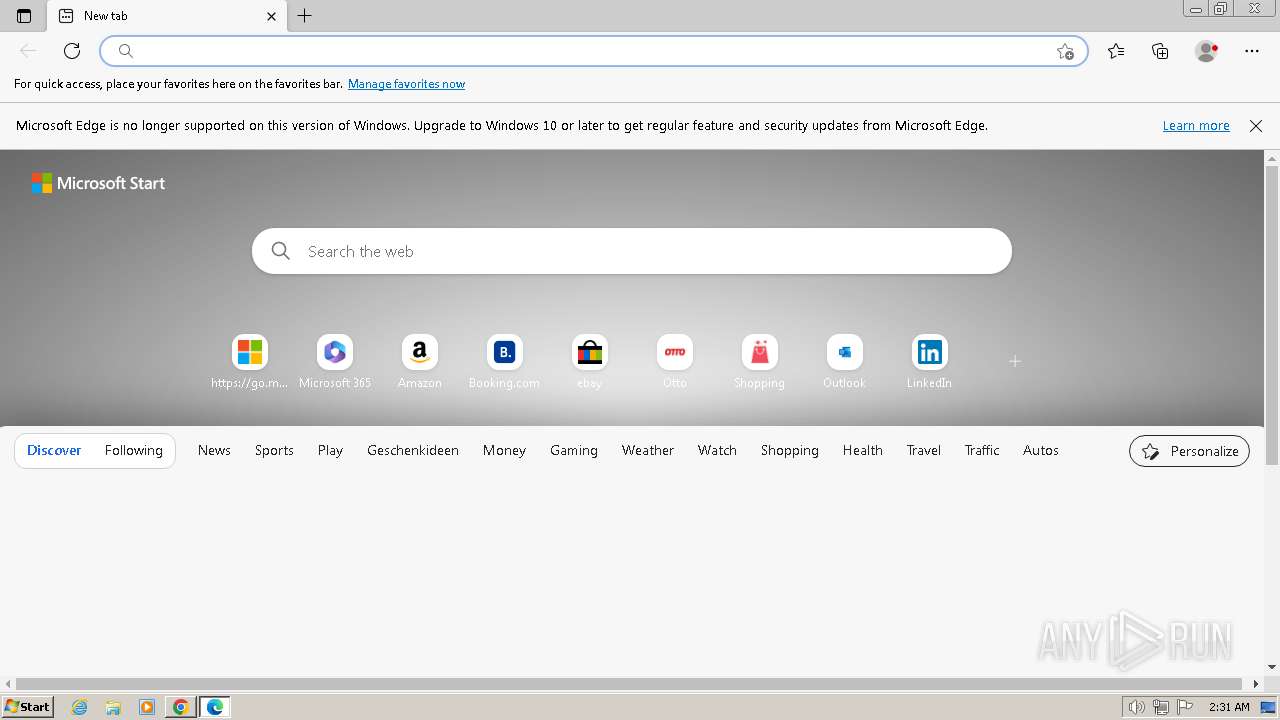Viewport: 1280px width, 720px height.
Task: Click Manage favorites now link
Action: point(406,84)
